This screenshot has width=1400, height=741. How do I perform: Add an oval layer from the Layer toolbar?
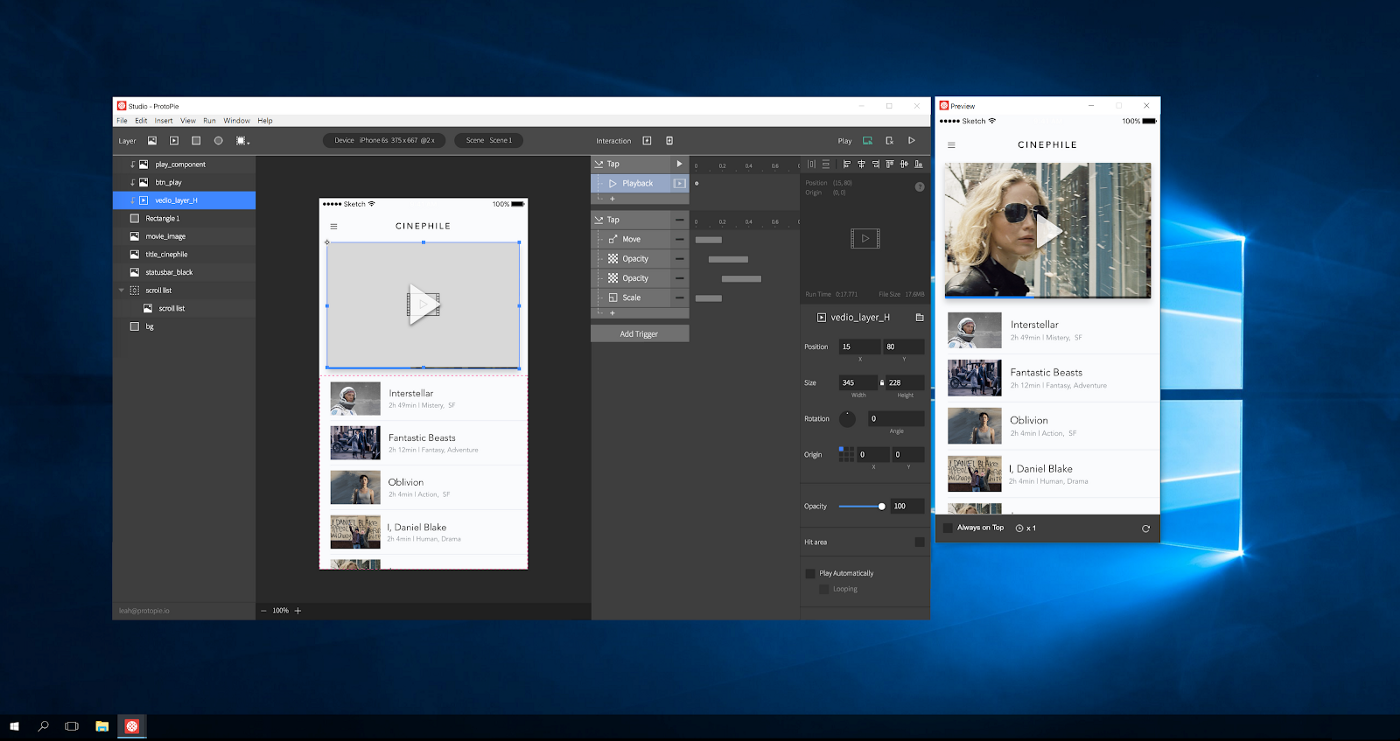(x=218, y=141)
